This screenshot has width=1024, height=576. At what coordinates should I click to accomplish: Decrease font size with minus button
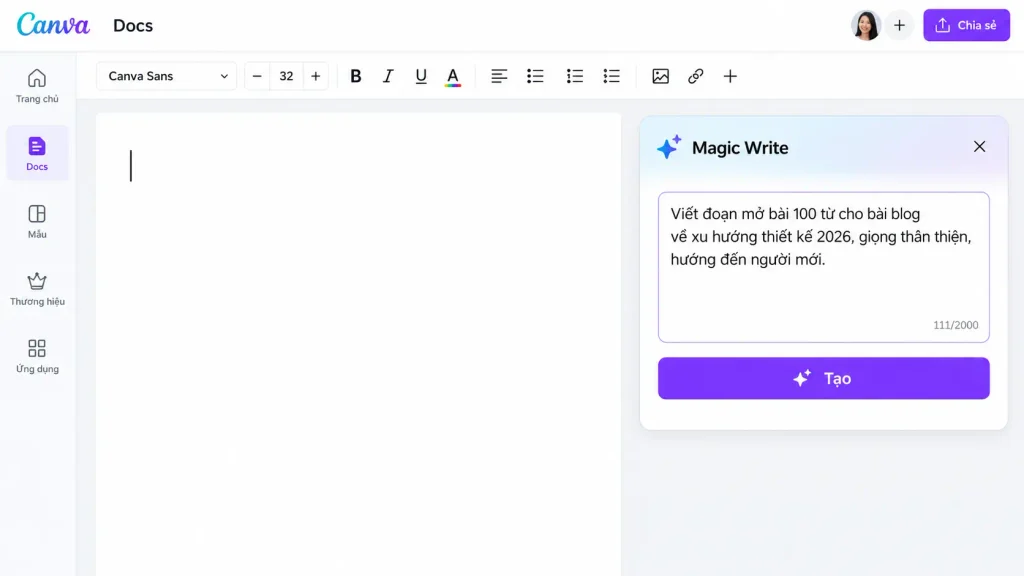tap(257, 76)
